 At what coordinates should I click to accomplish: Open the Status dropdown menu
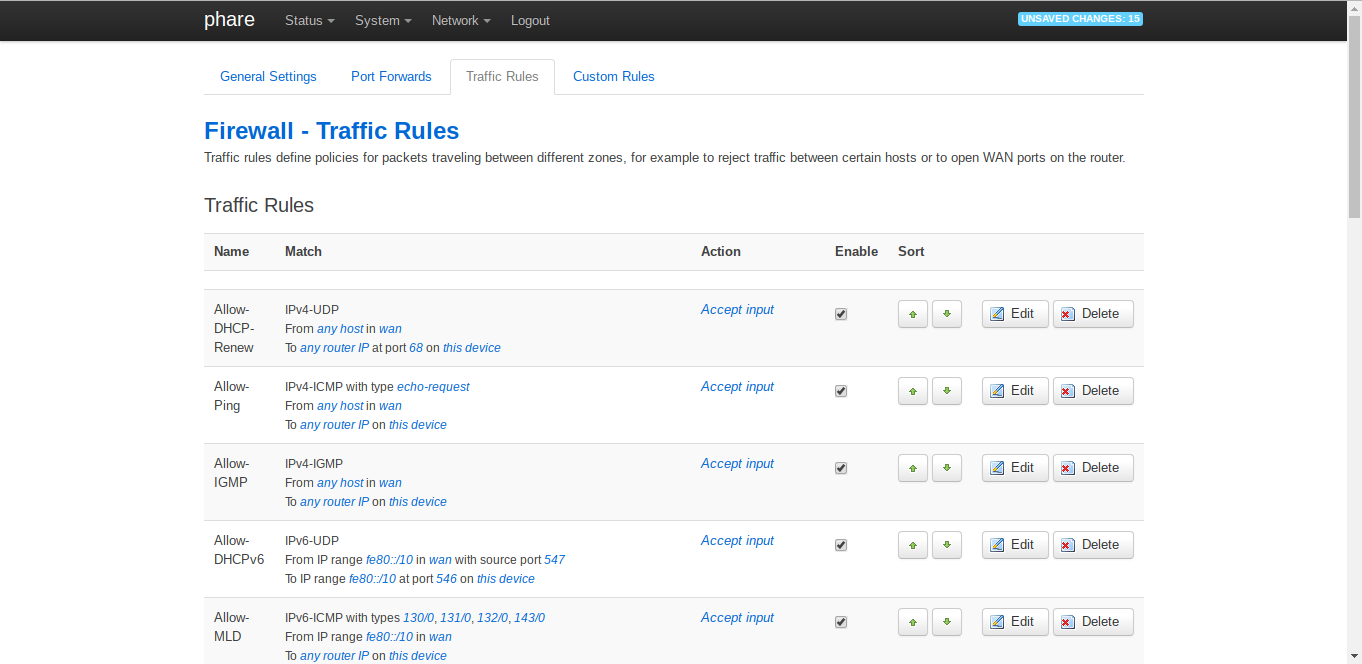click(310, 20)
